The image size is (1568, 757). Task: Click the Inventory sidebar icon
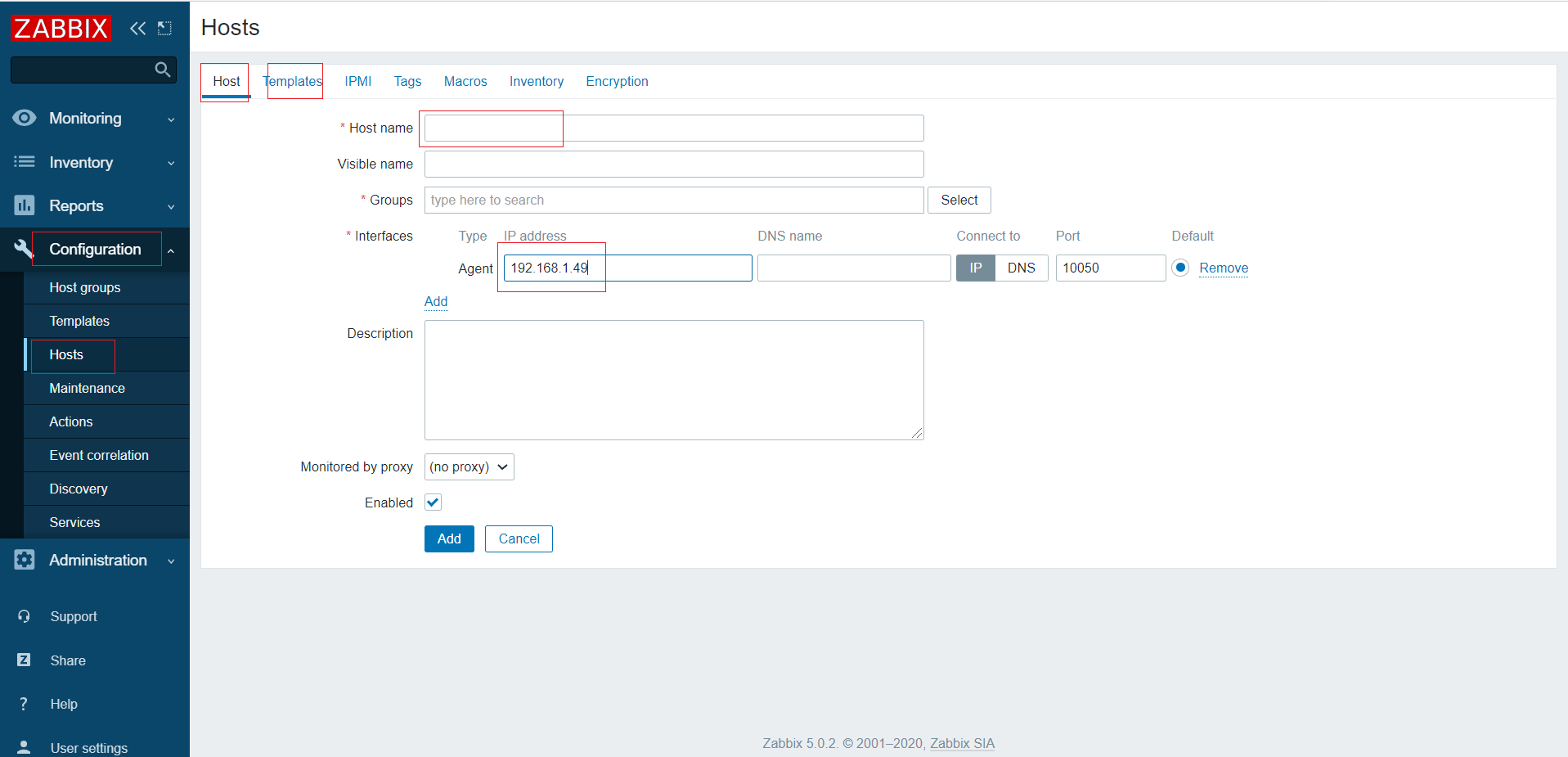click(25, 162)
